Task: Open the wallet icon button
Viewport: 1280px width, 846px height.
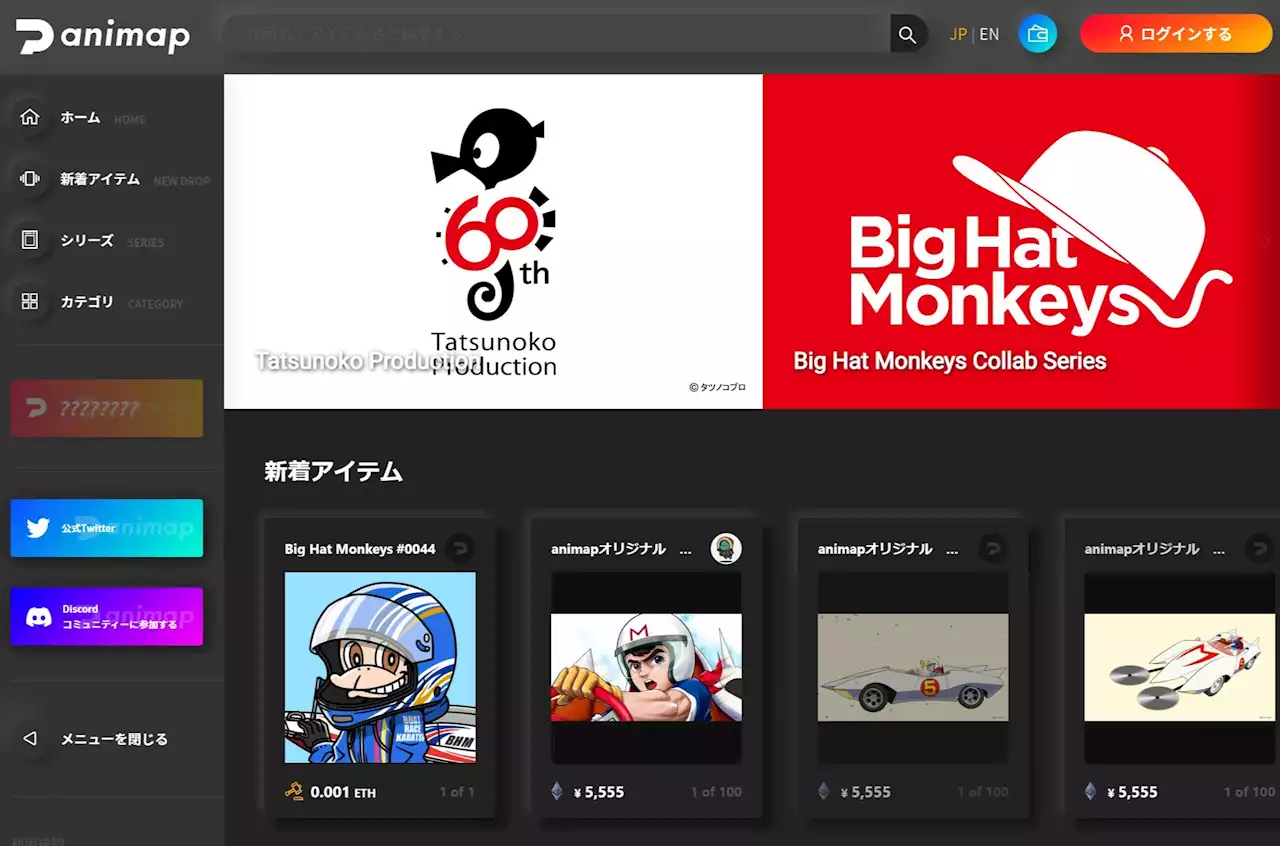Action: (1038, 34)
